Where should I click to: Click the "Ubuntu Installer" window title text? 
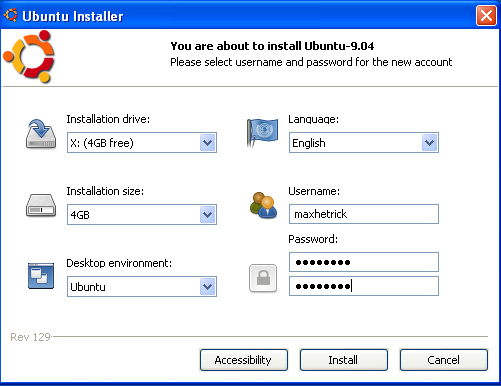click(73, 16)
